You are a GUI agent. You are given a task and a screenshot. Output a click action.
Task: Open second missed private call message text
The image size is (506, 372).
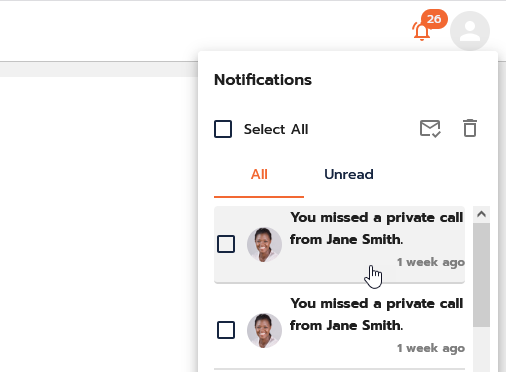pyautogui.click(x=377, y=314)
